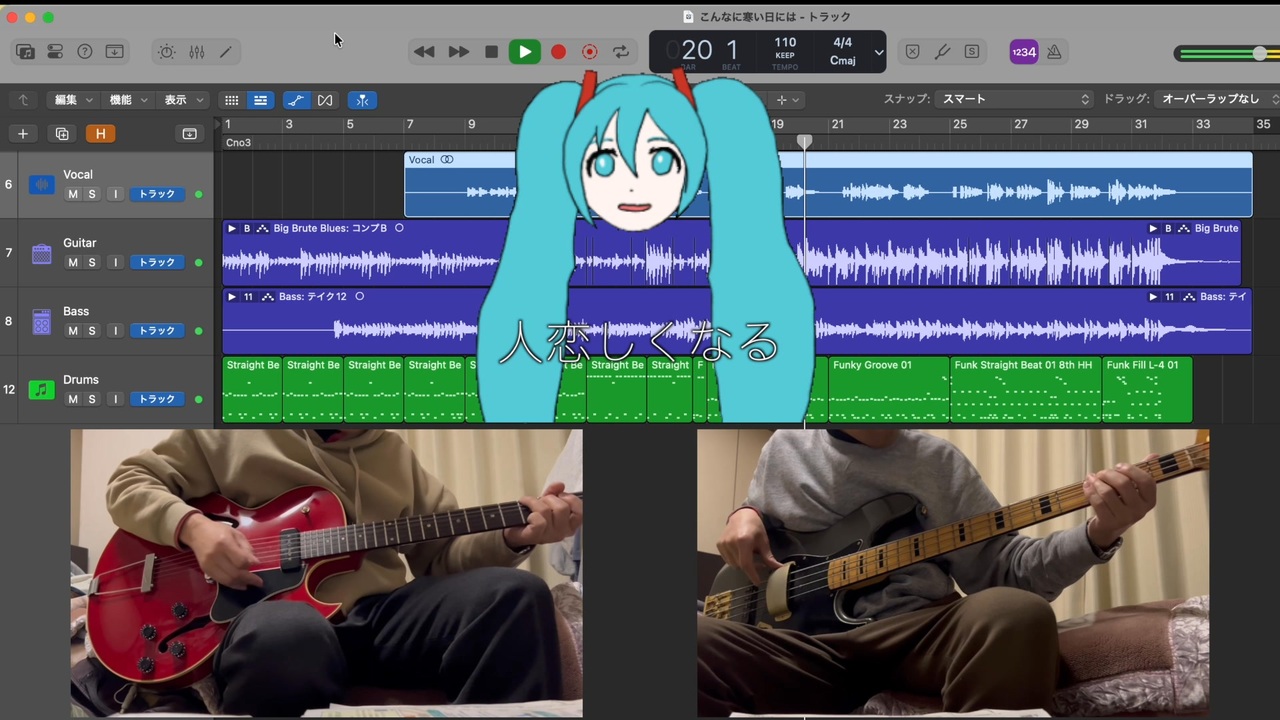Open Vocal track's トラック automation dropdown
Viewport: 1280px width, 720px height.
(157, 194)
